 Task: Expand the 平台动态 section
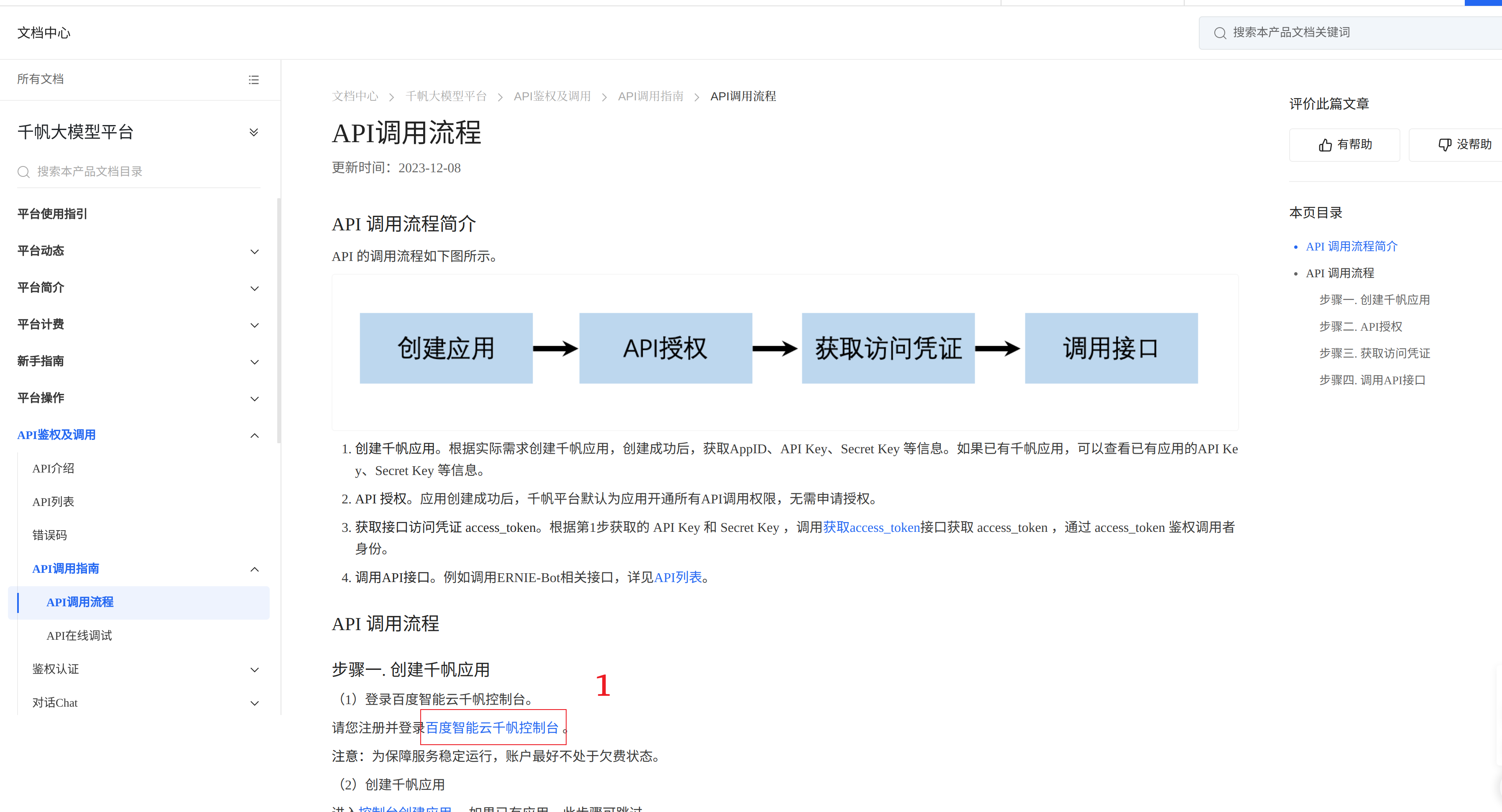pos(254,252)
